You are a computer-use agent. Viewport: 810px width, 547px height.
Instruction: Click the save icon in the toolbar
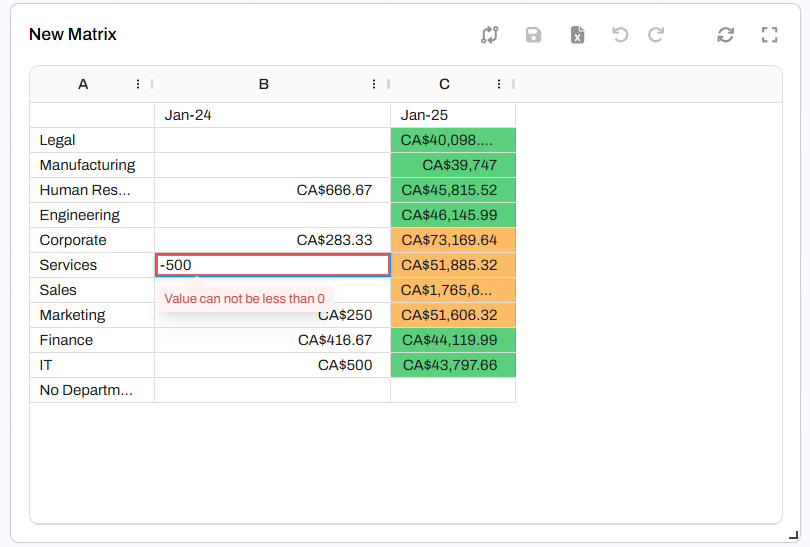click(533, 35)
